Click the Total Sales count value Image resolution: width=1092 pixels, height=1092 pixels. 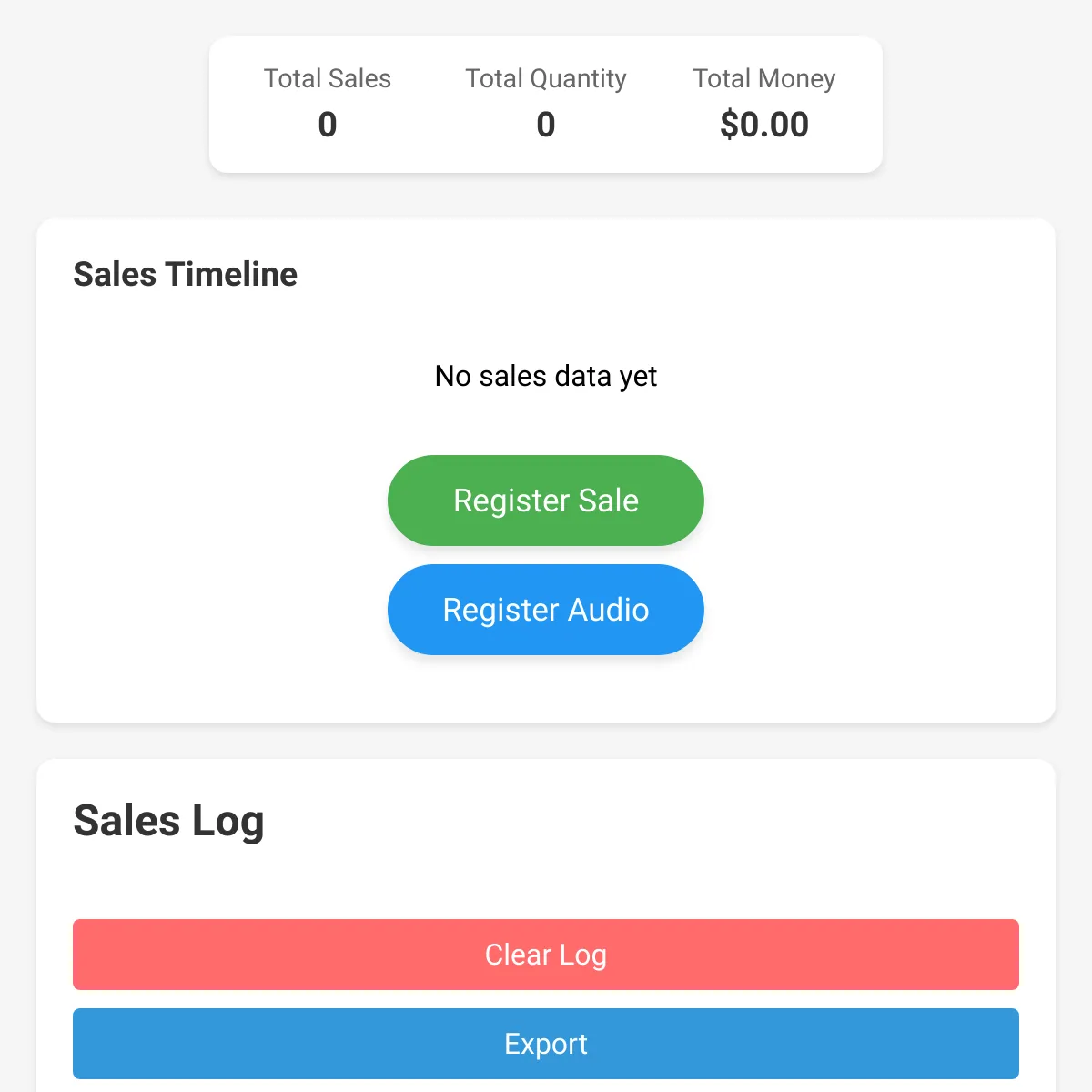point(328,125)
